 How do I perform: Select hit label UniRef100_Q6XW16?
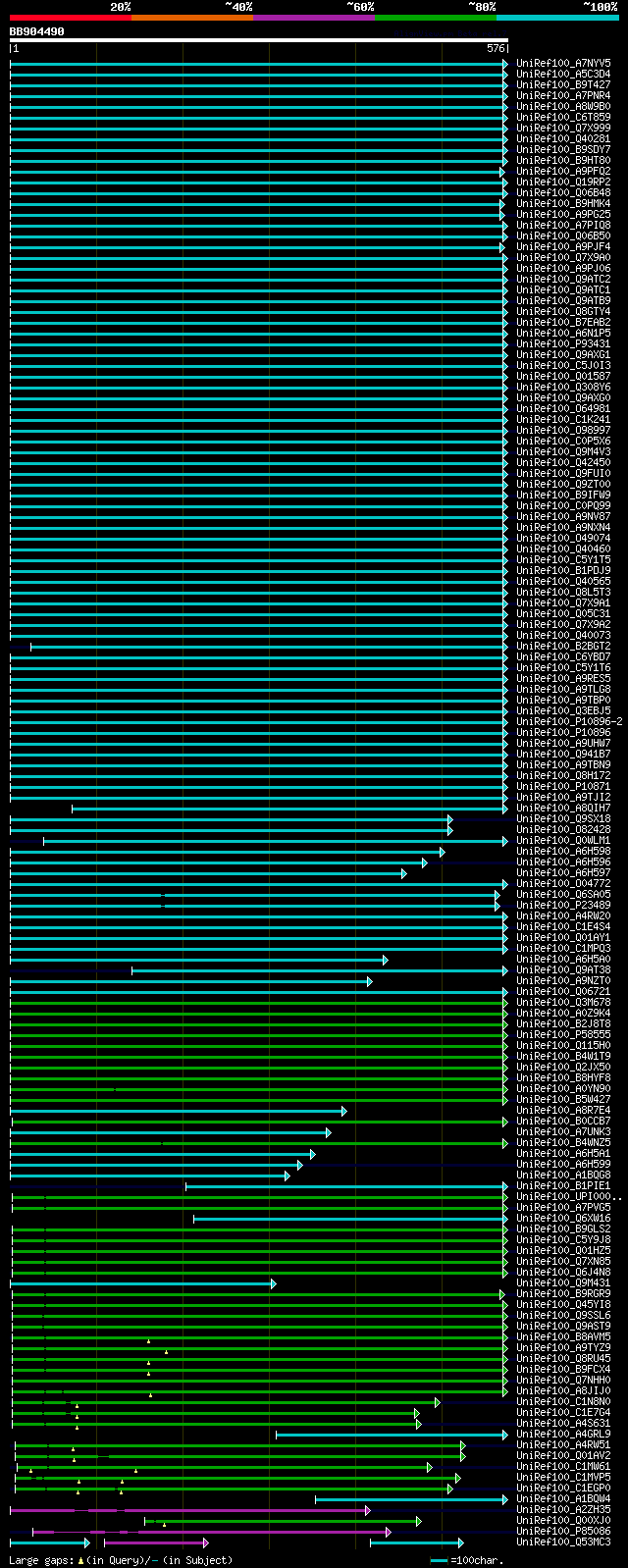click(x=563, y=1218)
